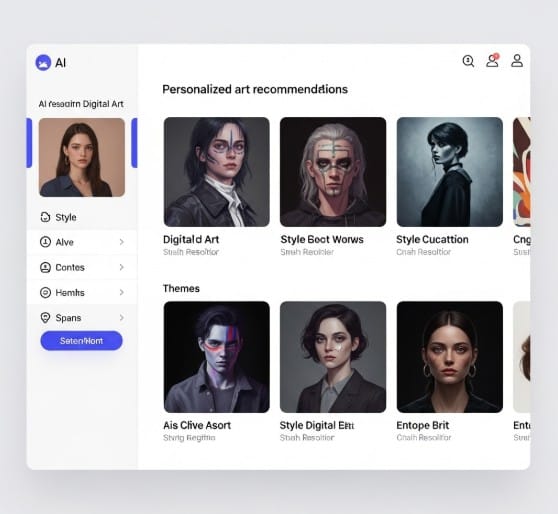Open the Entope Brit thumbnail
Screen dimensions: 558x514
pos(450,357)
